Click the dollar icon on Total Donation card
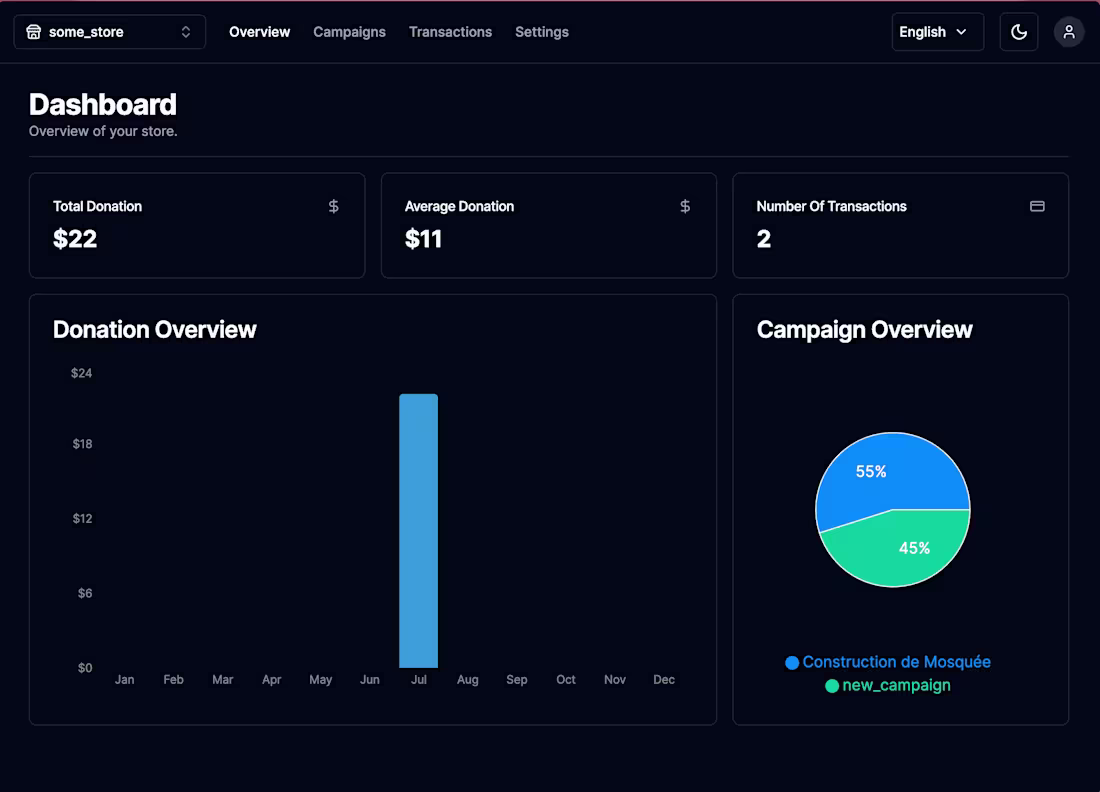 333,206
